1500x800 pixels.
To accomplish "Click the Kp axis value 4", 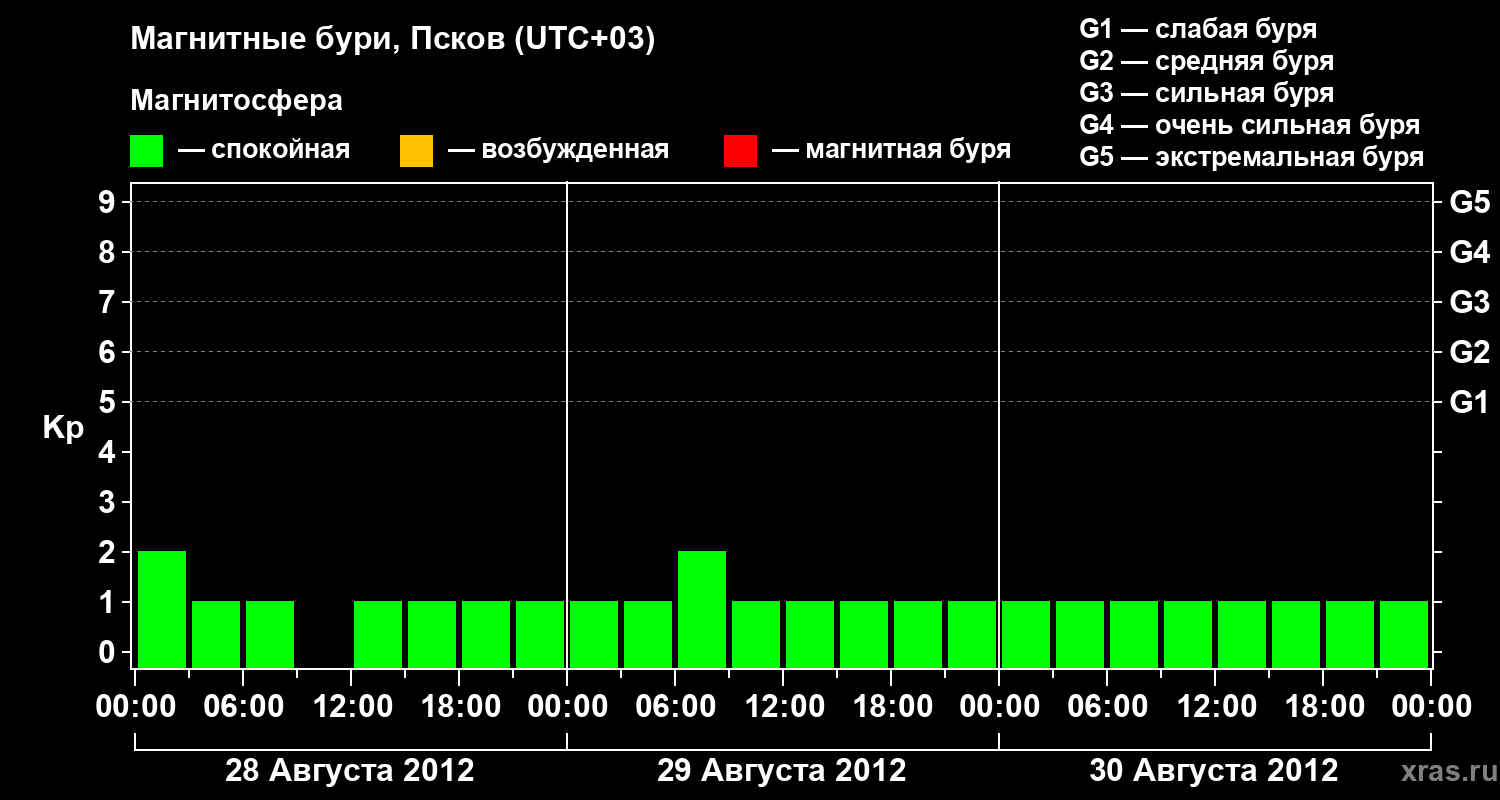I will point(109,452).
